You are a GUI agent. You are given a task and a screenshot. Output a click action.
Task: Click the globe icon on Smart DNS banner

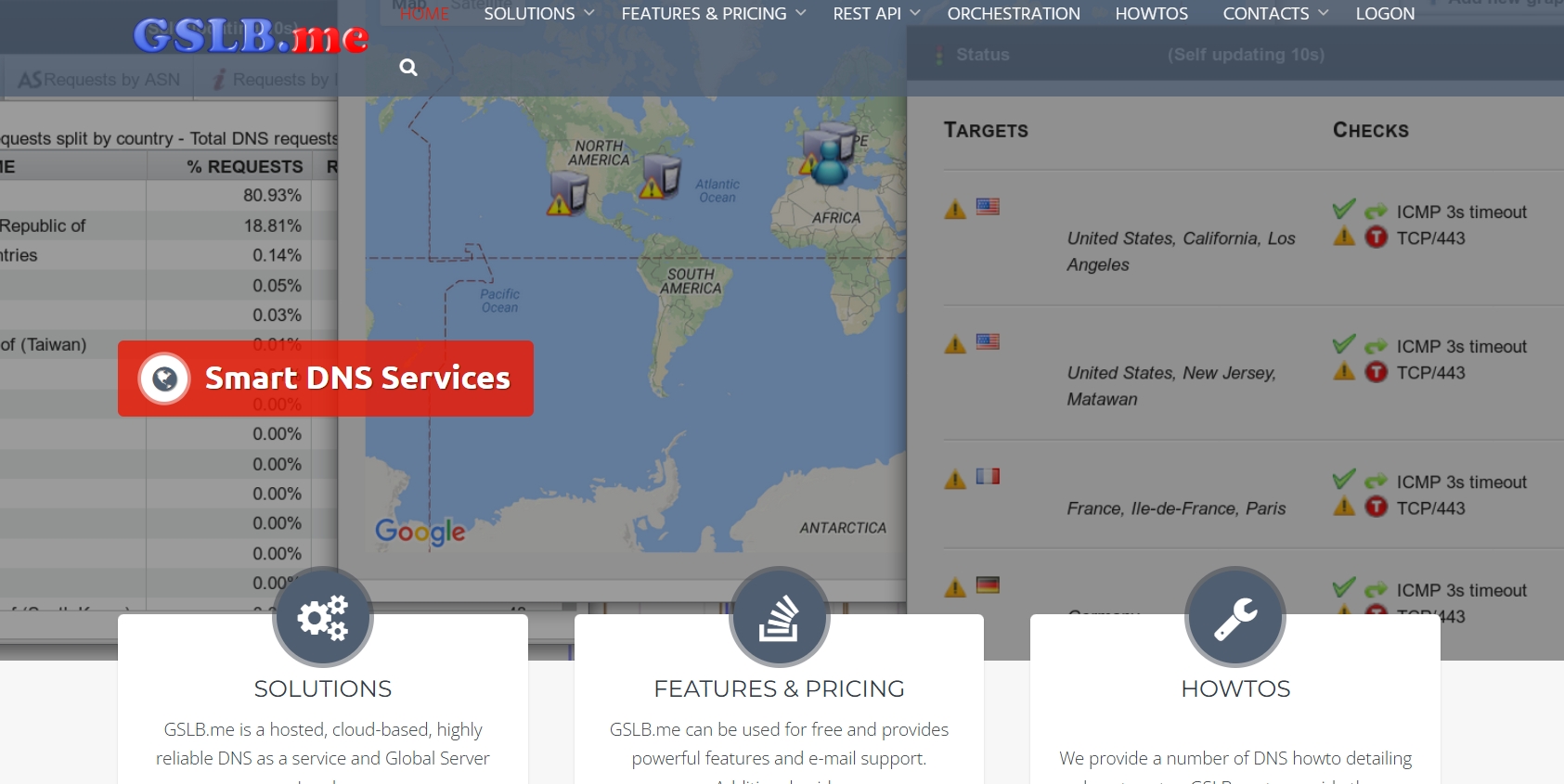pos(164,379)
